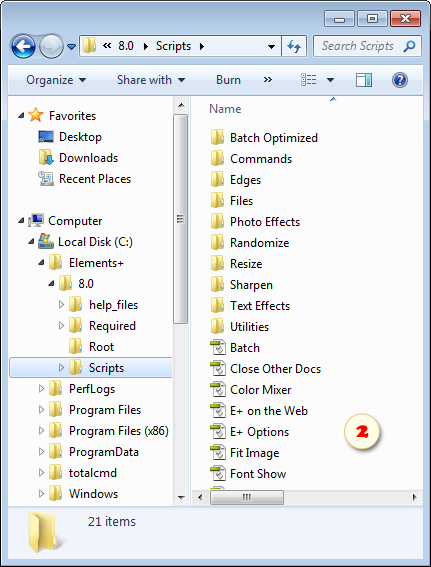Click the Help question mark icon
This screenshot has width=431, height=567.
coord(400,80)
